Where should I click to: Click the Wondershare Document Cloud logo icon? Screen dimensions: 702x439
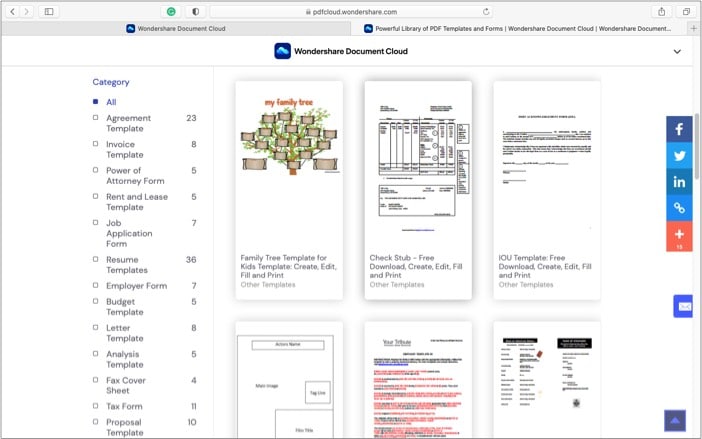coord(283,51)
